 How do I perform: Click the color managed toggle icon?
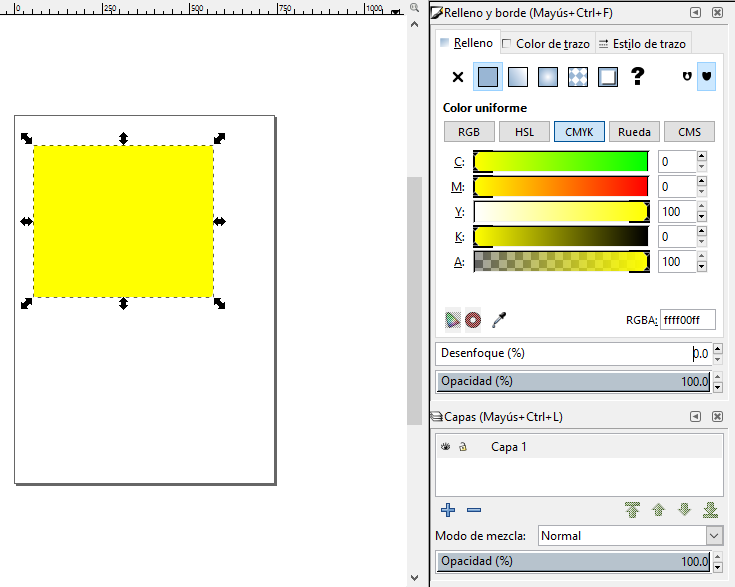pyautogui.click(x=452, y=320)
